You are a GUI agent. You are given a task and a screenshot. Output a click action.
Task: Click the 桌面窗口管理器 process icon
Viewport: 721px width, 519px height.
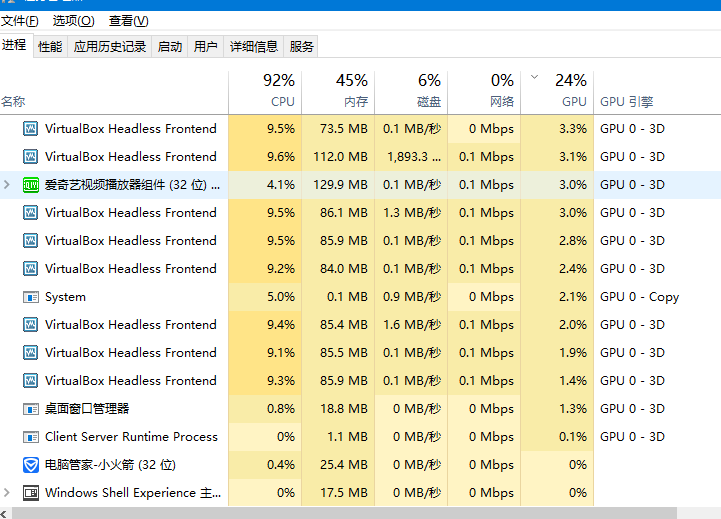[30, 409]
